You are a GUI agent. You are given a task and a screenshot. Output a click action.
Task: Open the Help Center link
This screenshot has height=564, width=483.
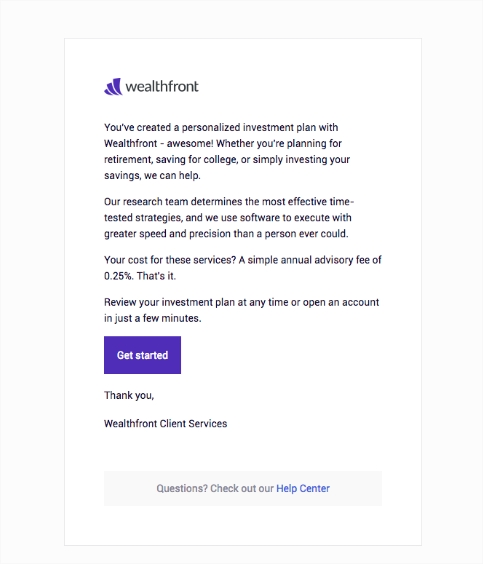pos(303,488)
